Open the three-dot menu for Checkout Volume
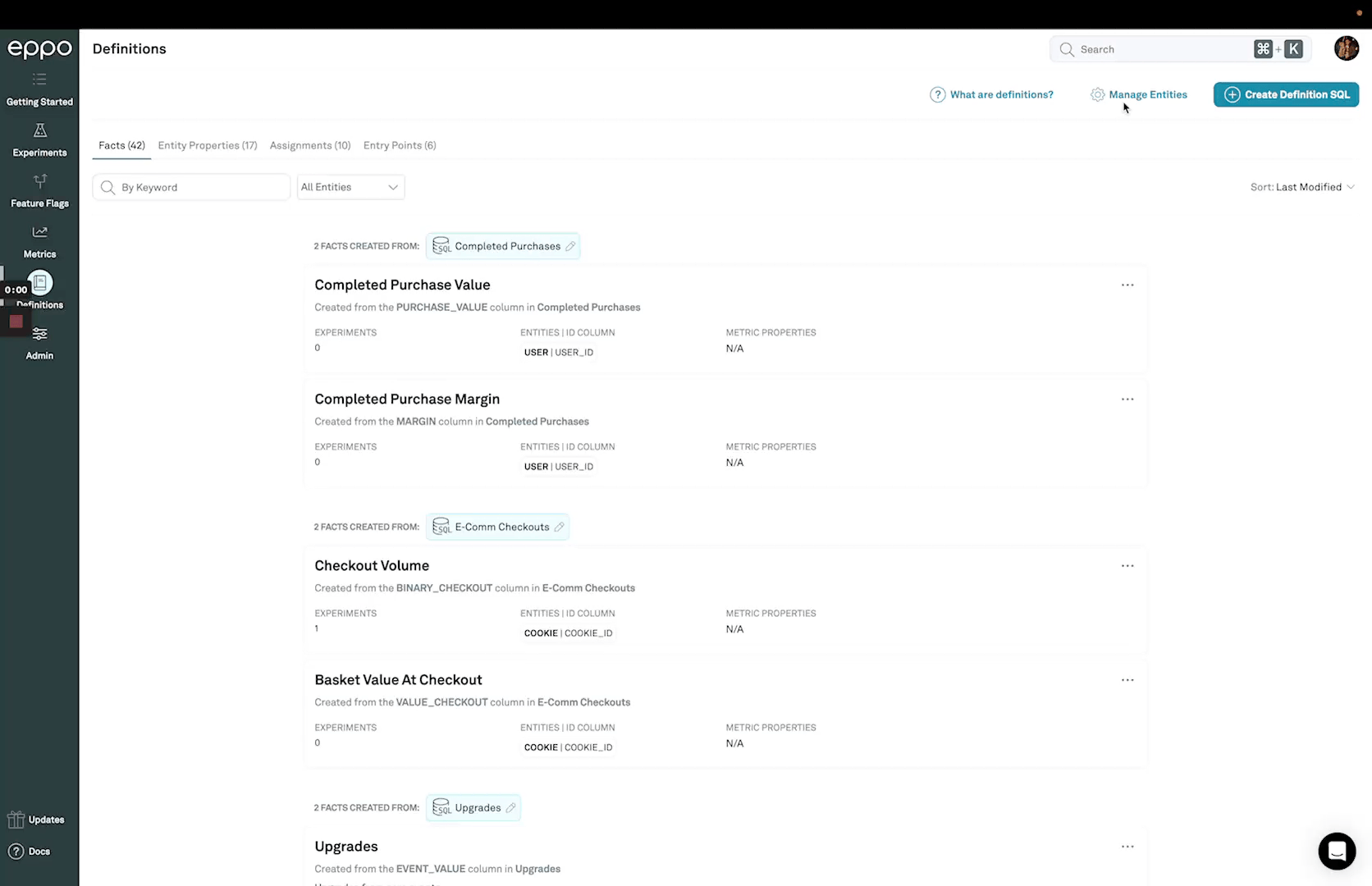The width and height of the screenshot is (1372, 886). (1127, 565)
